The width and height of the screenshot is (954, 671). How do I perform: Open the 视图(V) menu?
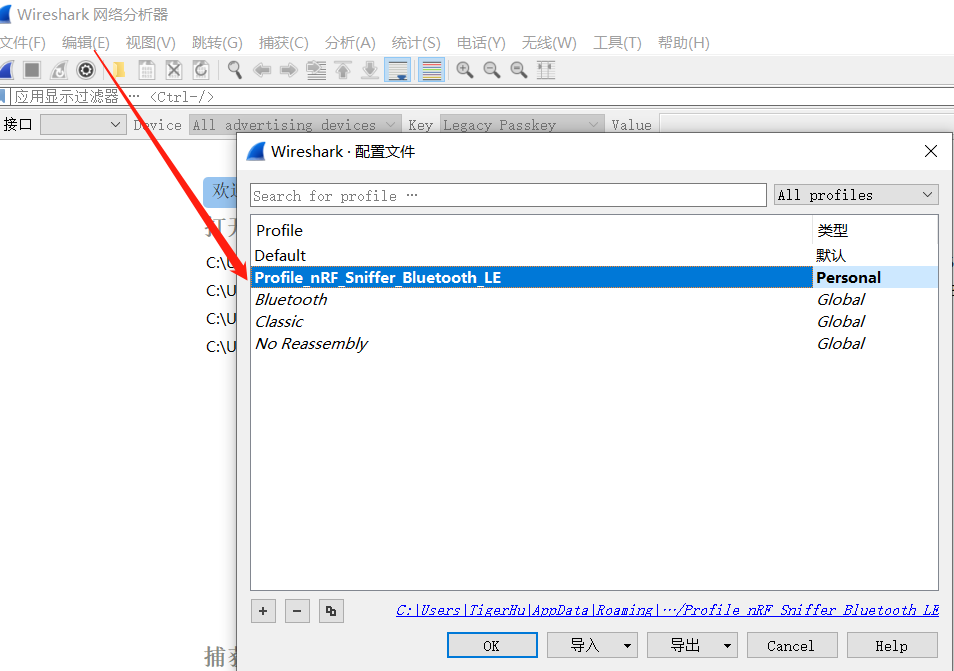[x=150, y=43]
